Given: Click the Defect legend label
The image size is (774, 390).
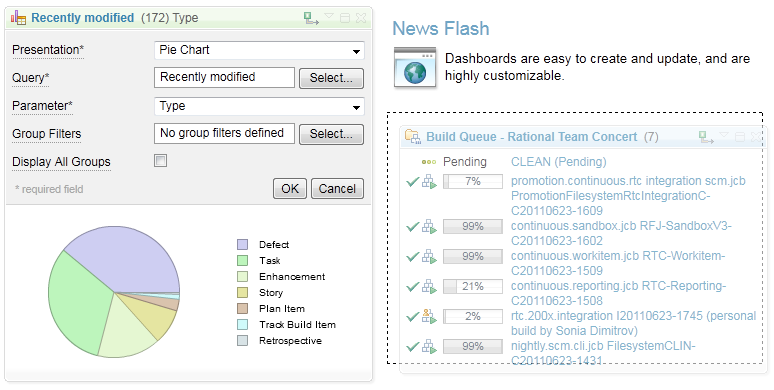Looking at the screenshot, I should click(x=274, y=244).
